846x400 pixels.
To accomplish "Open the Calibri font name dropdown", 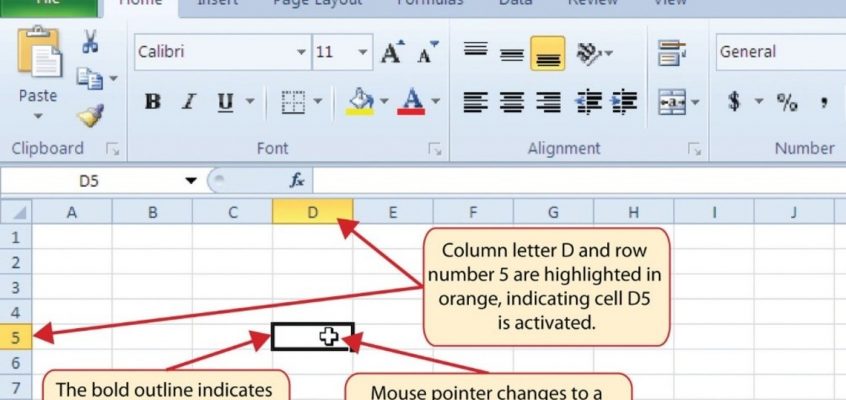I will tap(301, 52).
